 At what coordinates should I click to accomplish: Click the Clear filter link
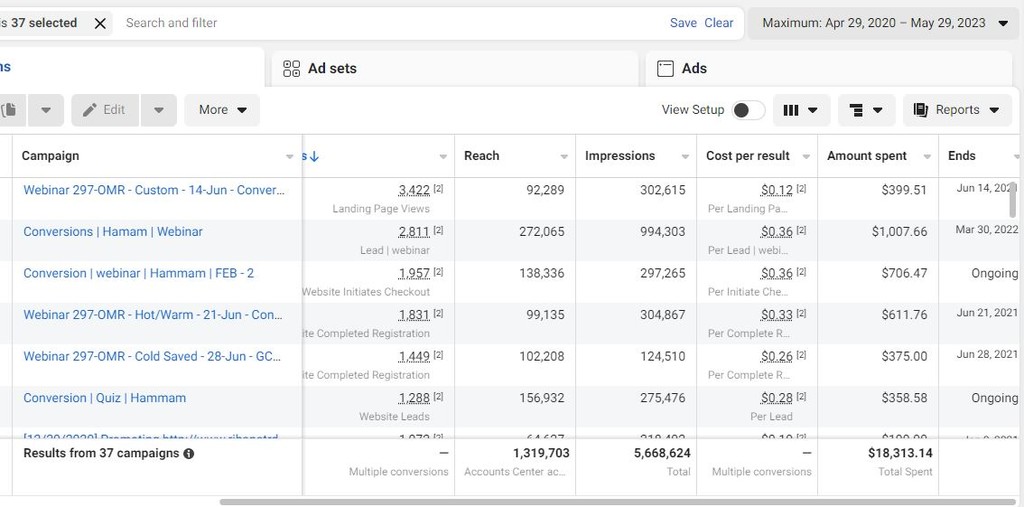pyautogui.click(x=719, y=23)
